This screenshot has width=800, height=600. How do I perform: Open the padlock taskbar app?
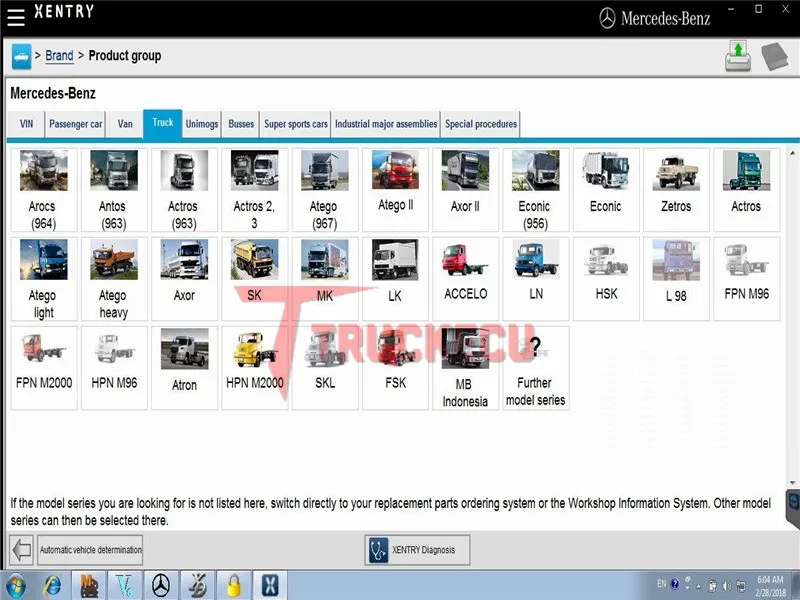click(x=233, y=585)
